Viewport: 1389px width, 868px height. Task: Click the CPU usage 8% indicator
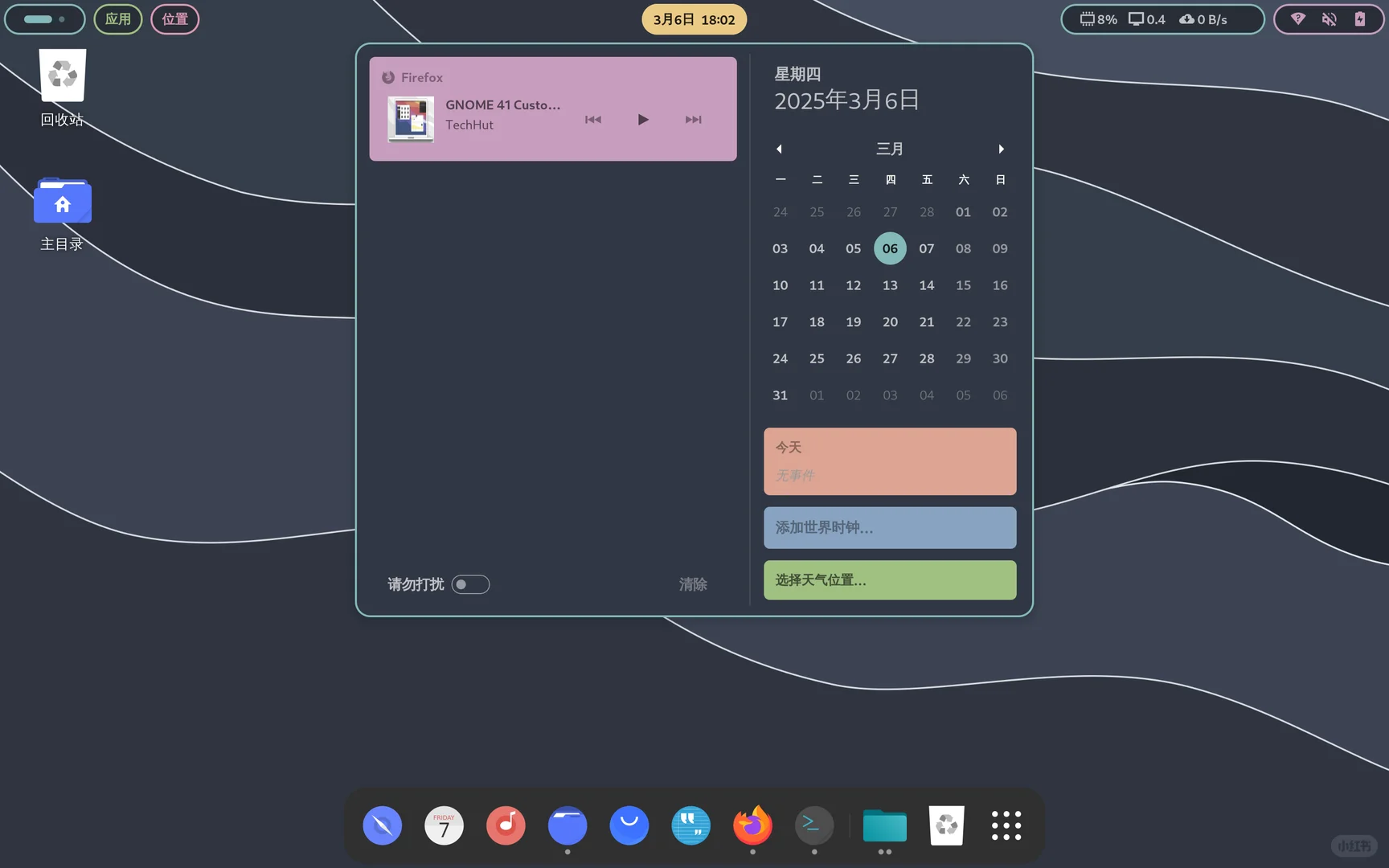coord(1098,19)
